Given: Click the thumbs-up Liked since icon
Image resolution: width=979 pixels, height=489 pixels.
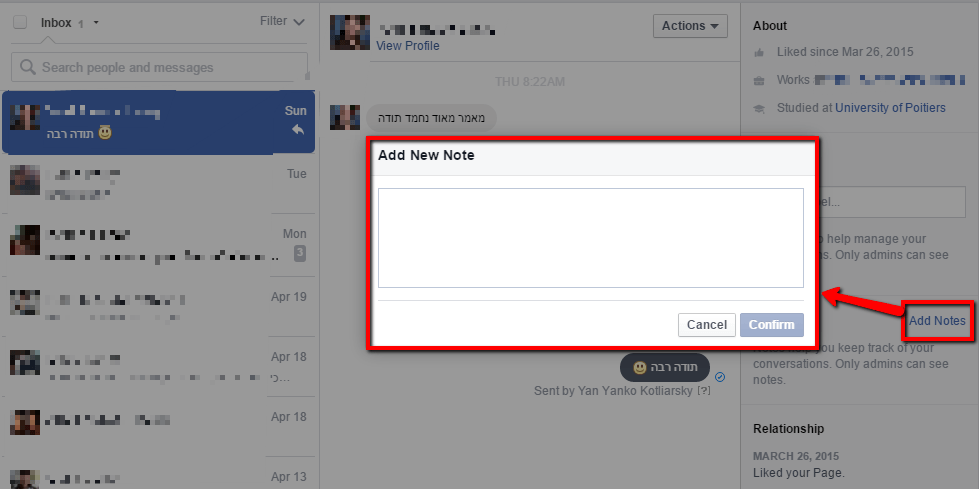Looking at the screenshot, I should coord(759,52).
